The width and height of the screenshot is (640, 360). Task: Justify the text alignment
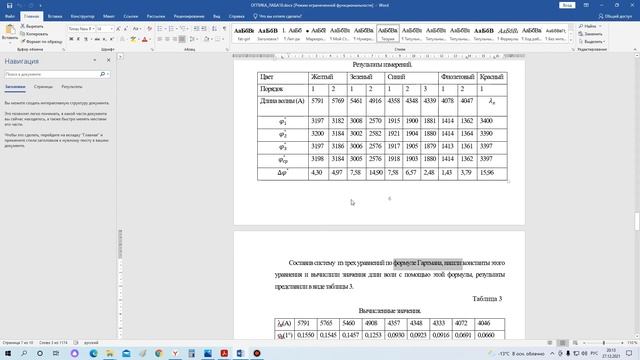point(182,39)
